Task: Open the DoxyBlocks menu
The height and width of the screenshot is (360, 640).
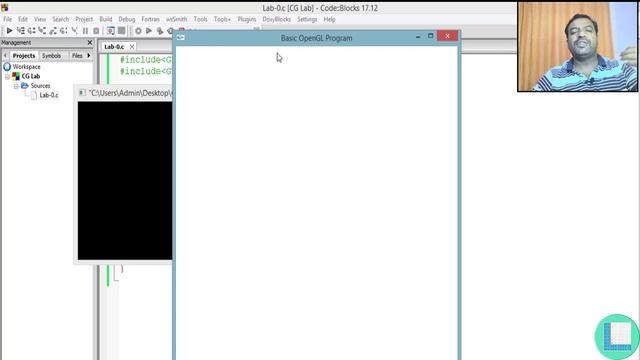Action: (276, 19)
